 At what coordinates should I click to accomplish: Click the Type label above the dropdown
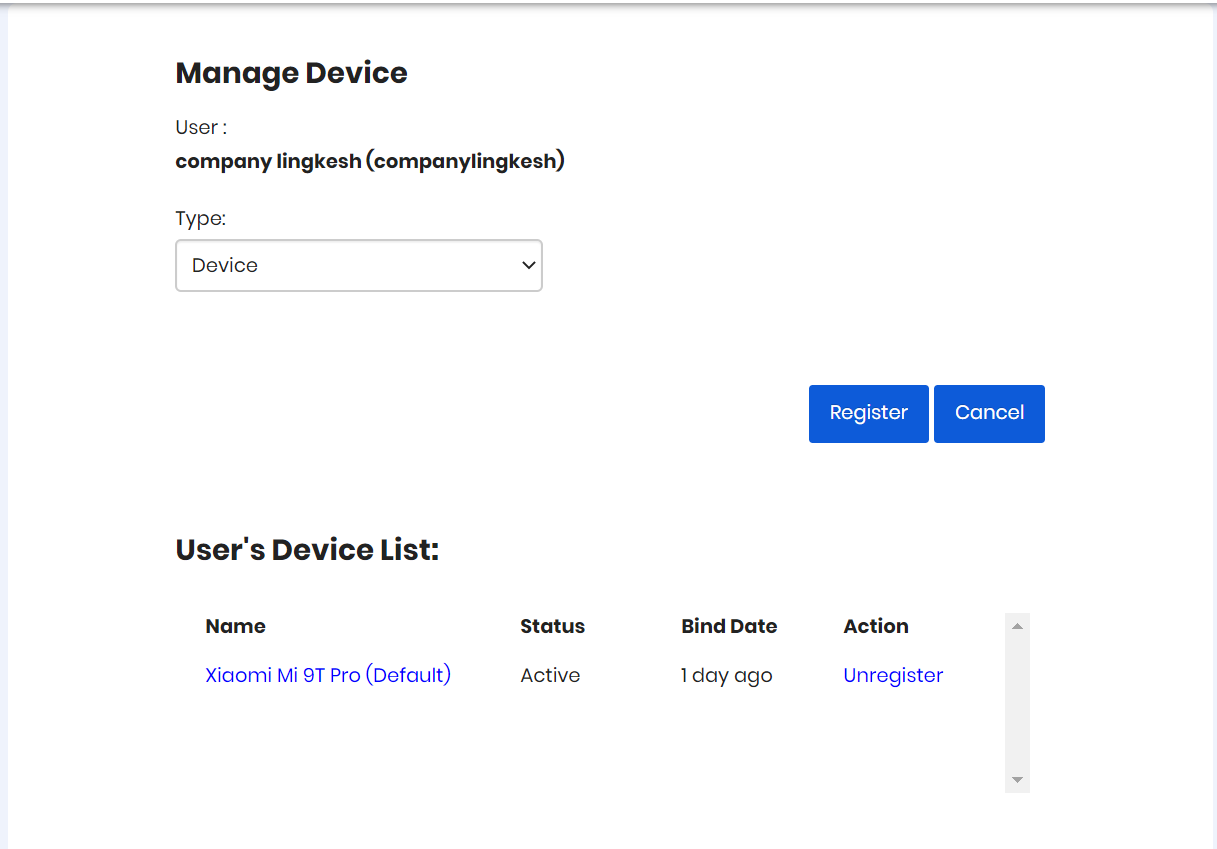tap(200, 218)
